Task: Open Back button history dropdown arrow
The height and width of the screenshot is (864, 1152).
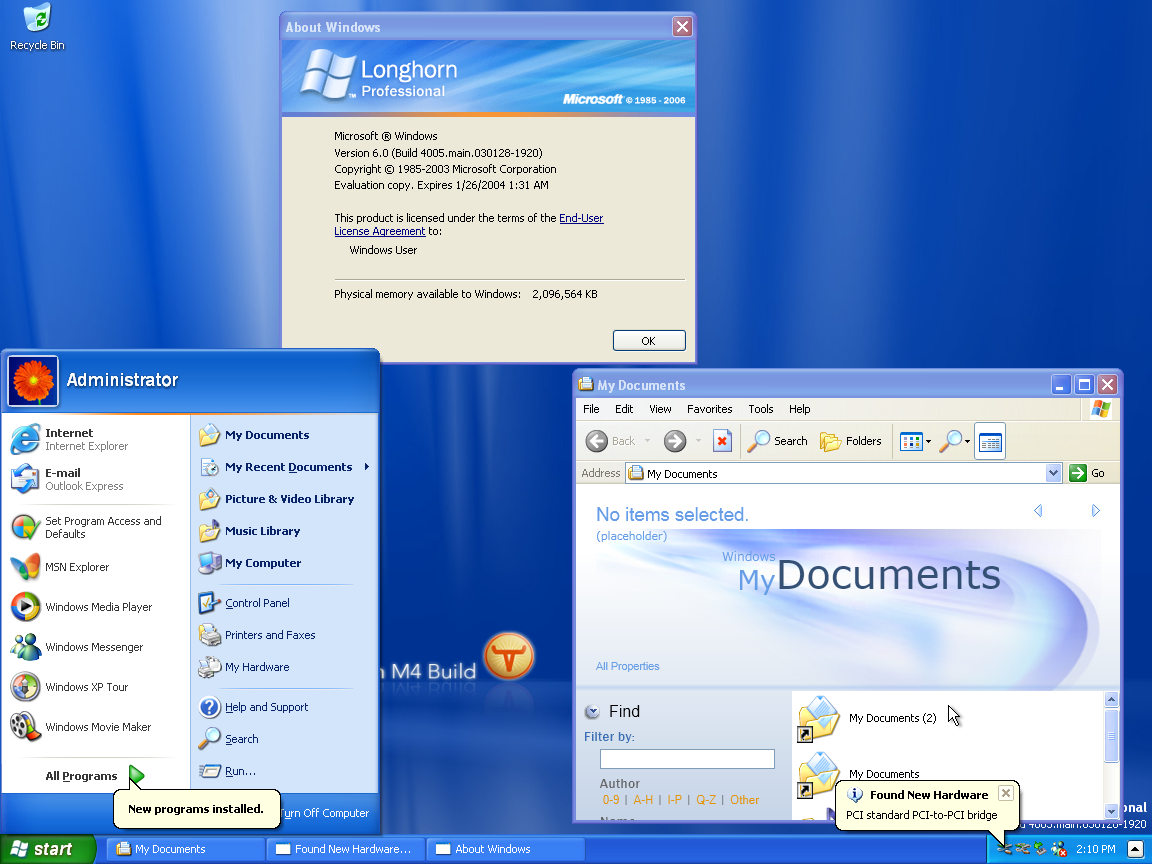Action: [647, 441]
